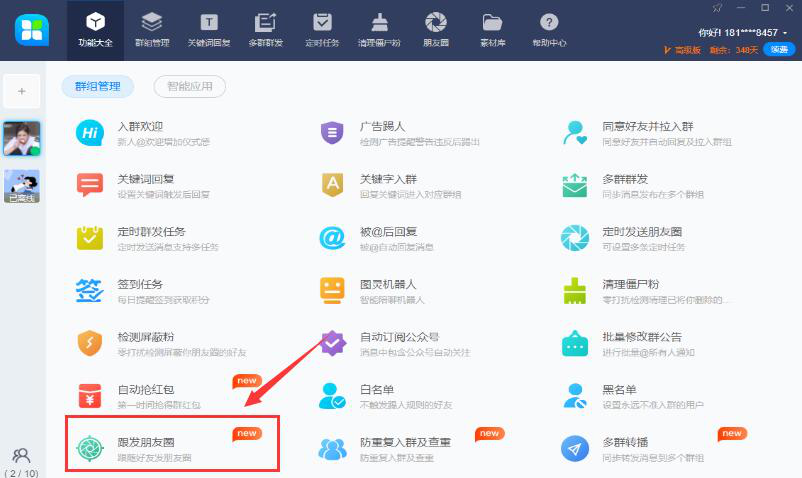Open 定时任务 toolbar item
The width and height of the screenshot is (802, 478).
click(322, 31)
